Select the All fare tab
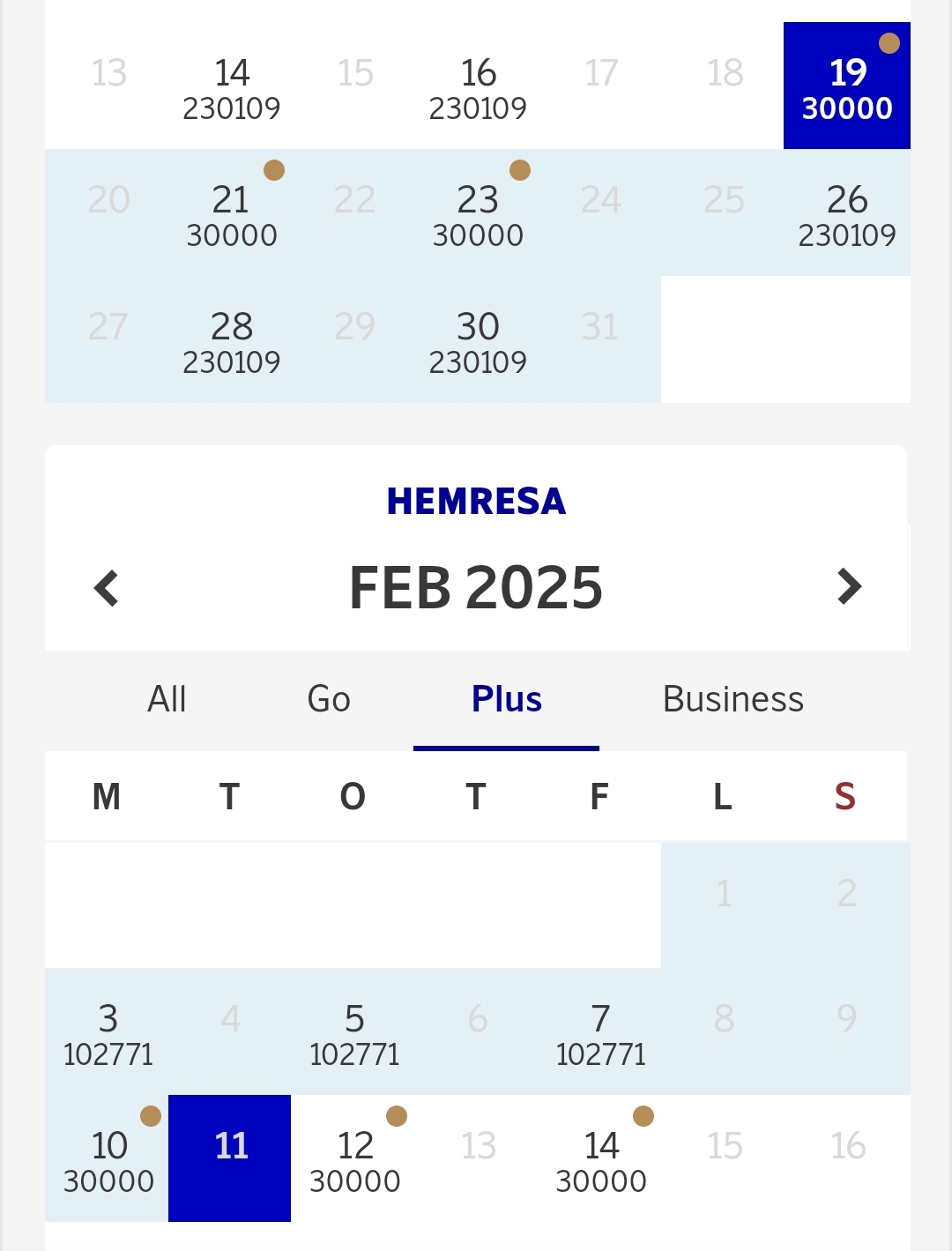Screen dimensions: 952x1251 (x=167, y=700)
